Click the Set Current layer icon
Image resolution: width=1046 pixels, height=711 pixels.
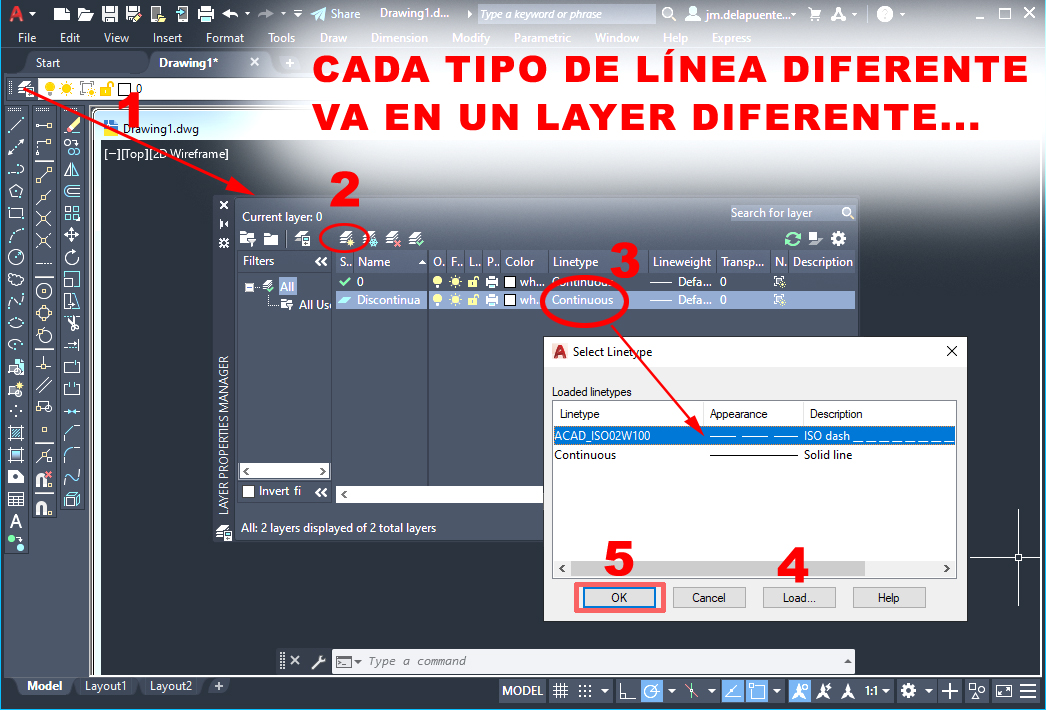tap(417, 239)
